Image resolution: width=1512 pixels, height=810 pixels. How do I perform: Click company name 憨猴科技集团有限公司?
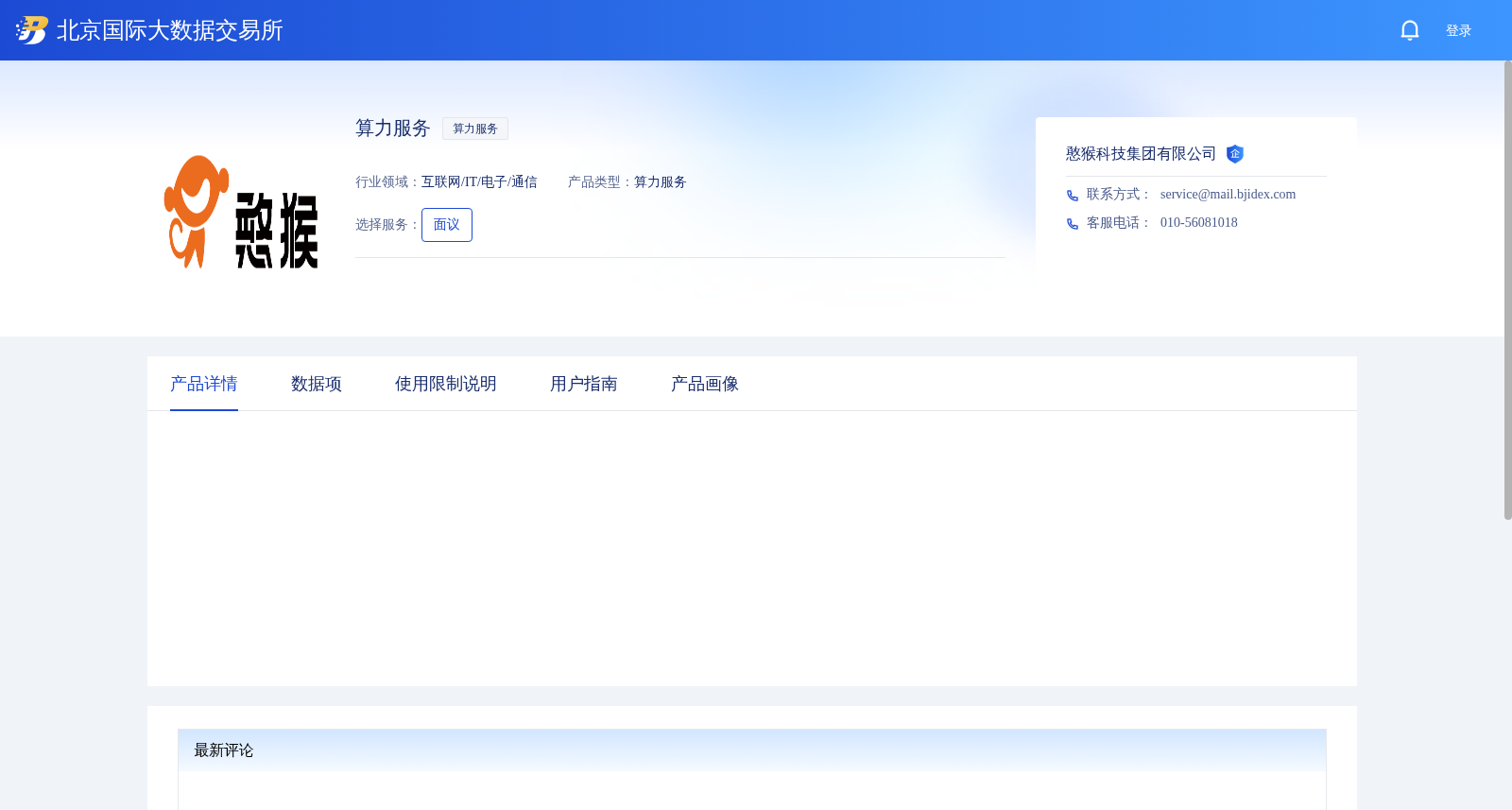click(x=1142, y=154)
